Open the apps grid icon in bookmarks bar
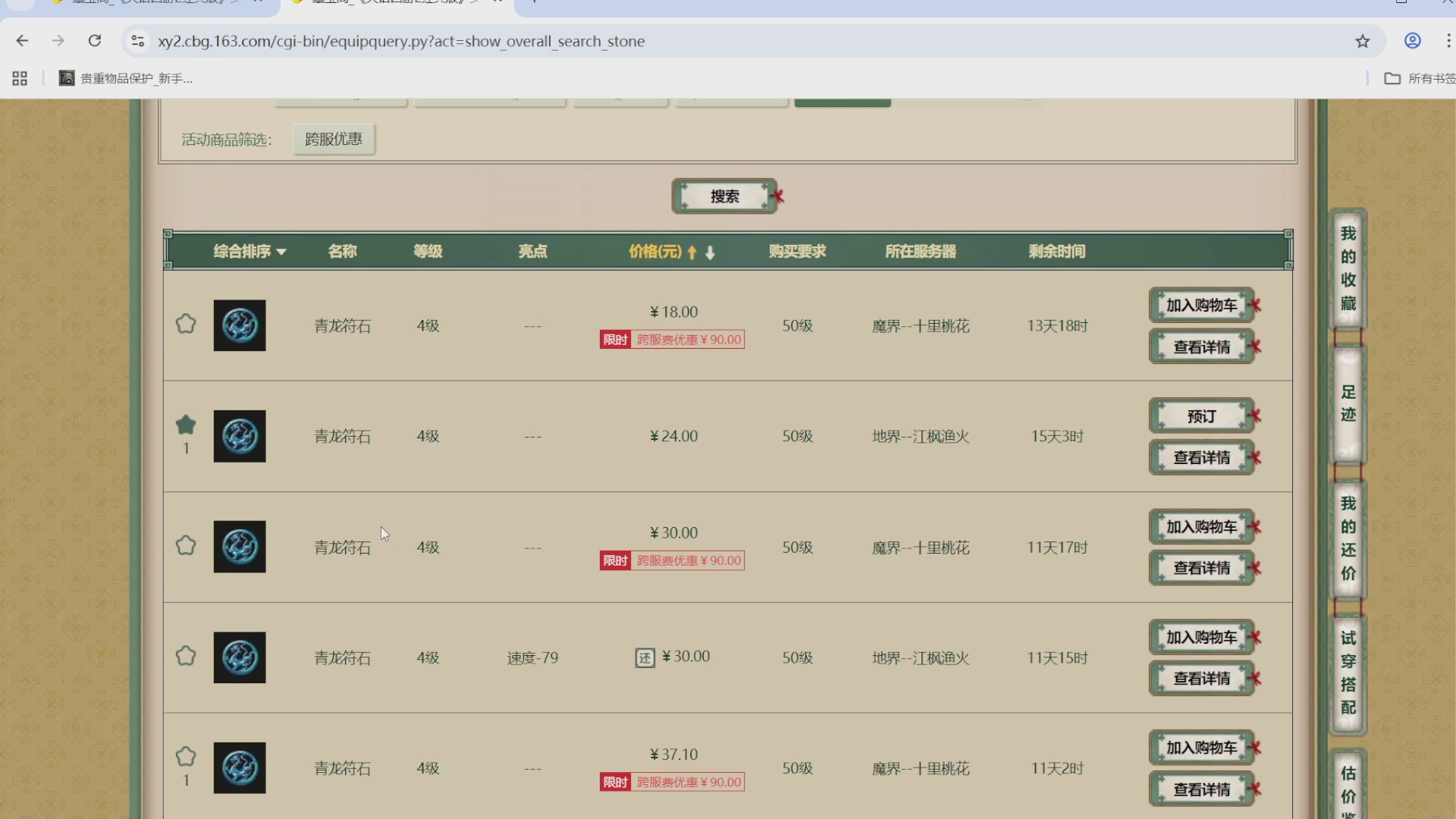The width and height of the screenshot is (1456, 819). 20,78
